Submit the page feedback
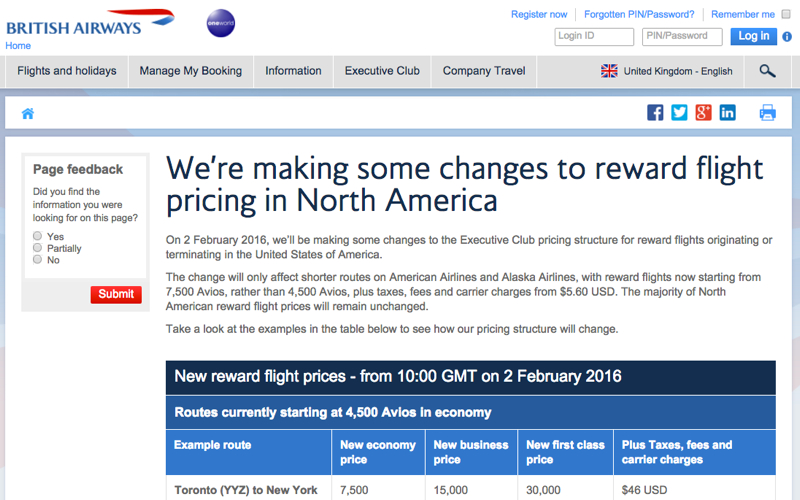This screenshot has height=500, width=800. coord(116,294)
